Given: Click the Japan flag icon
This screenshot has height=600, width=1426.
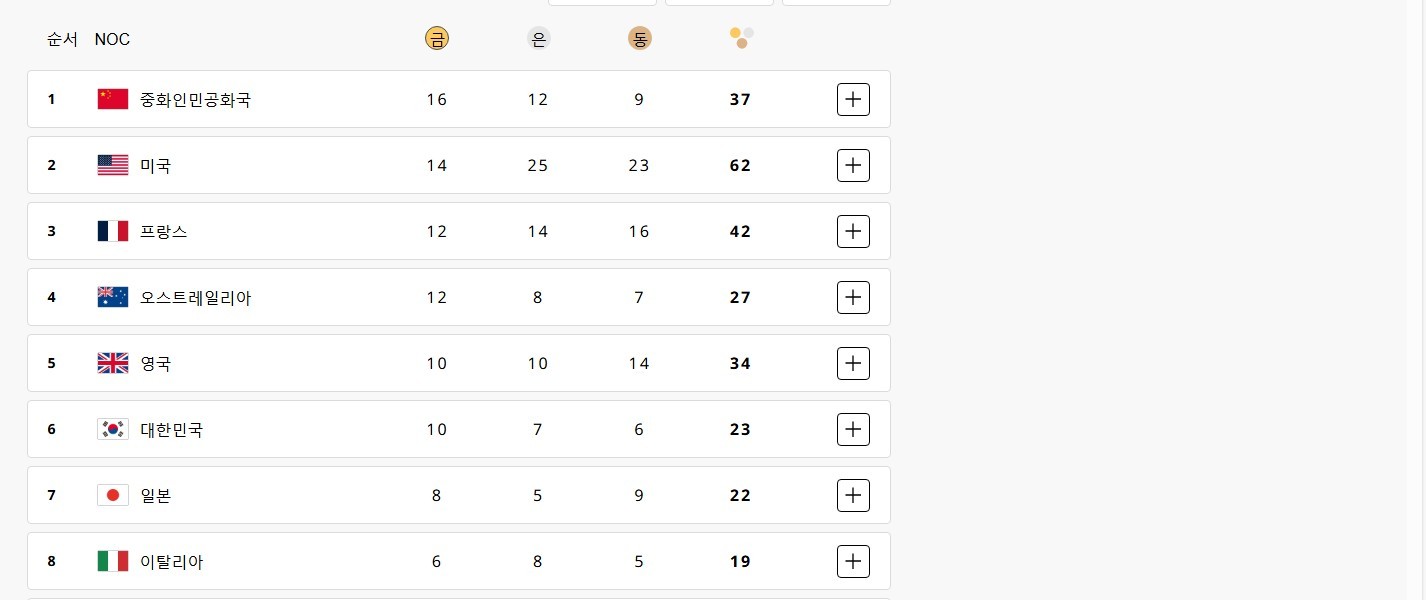Looking at the screenshot, I should pos(113,495).
